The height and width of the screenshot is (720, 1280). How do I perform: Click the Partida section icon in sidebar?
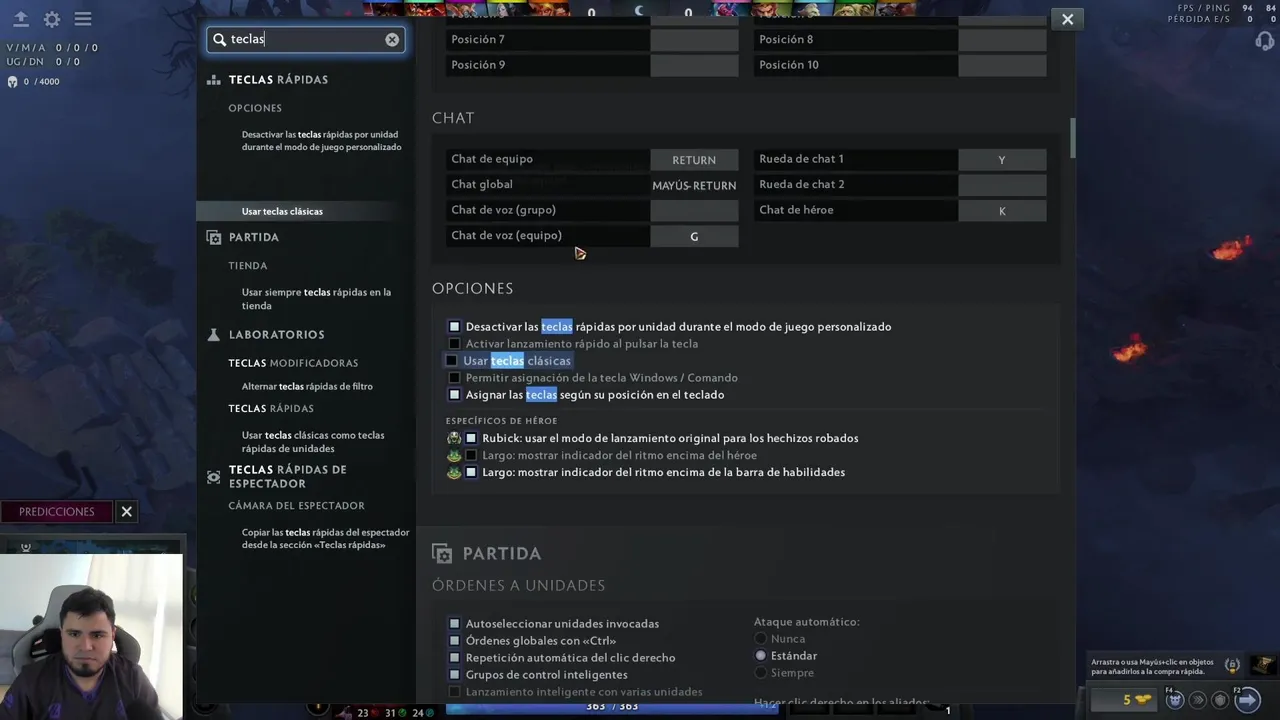213,237
